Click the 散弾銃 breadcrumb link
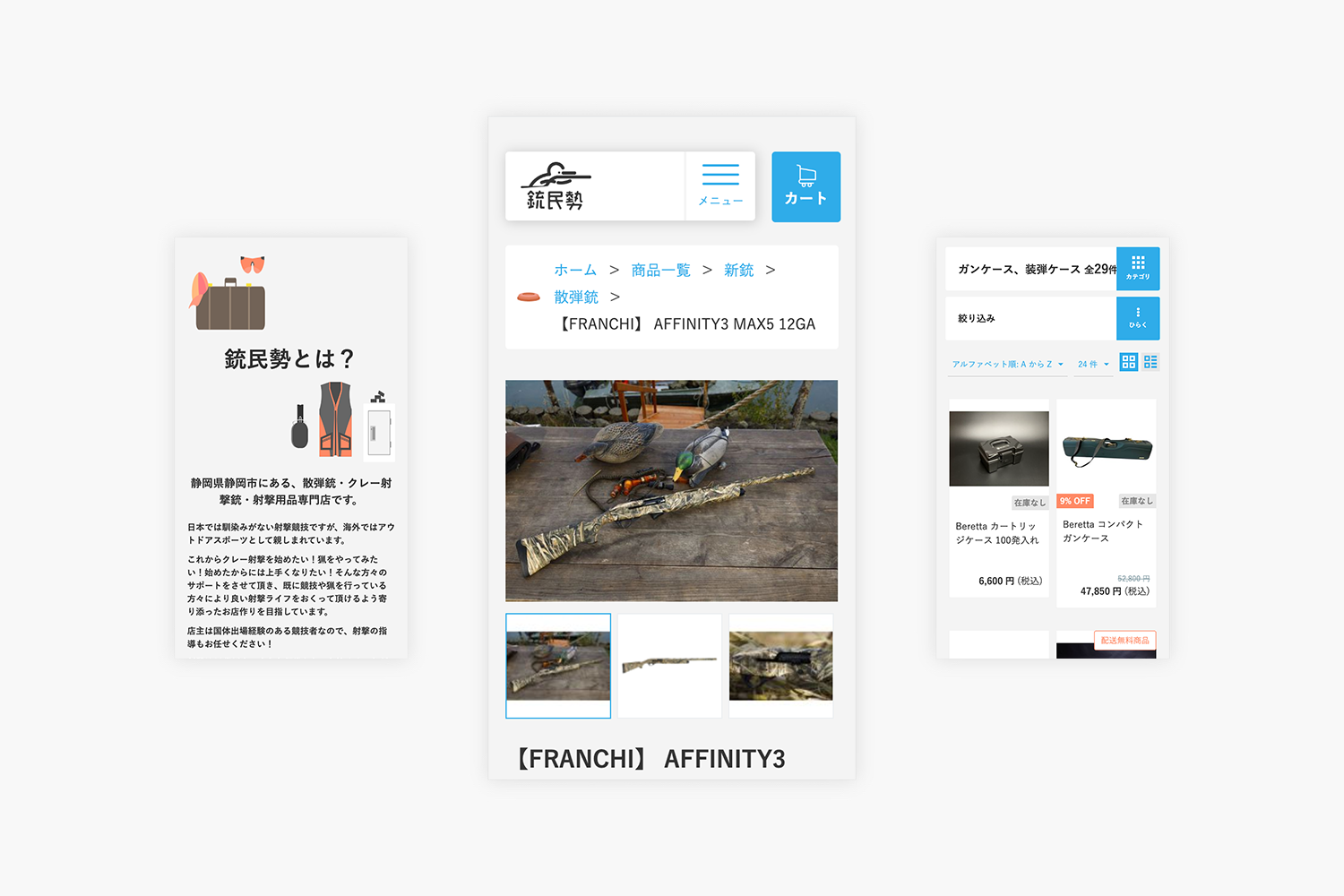 click(x=576, y=297)
